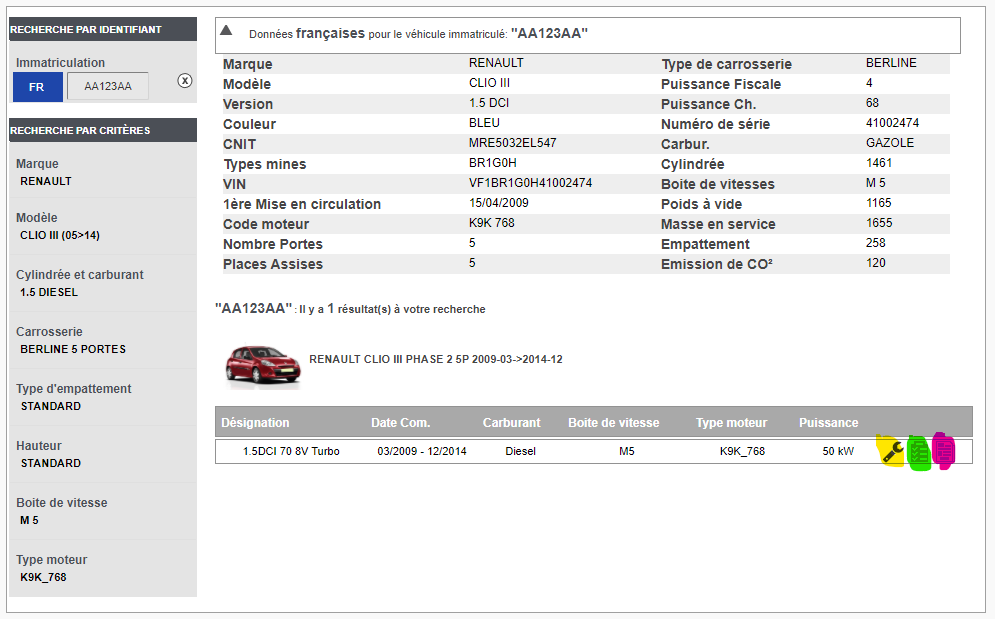
Task: Click the Cylindrée value 1461
Action: tap(879, 163)
